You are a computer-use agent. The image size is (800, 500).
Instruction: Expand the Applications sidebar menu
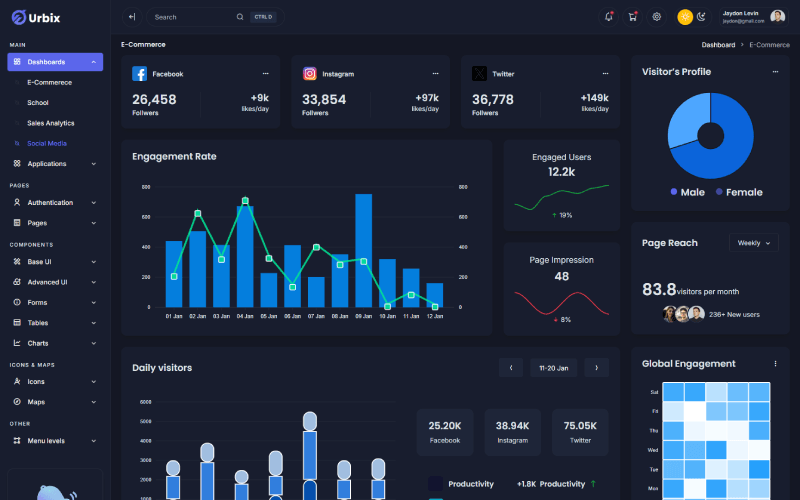(55, 163)
